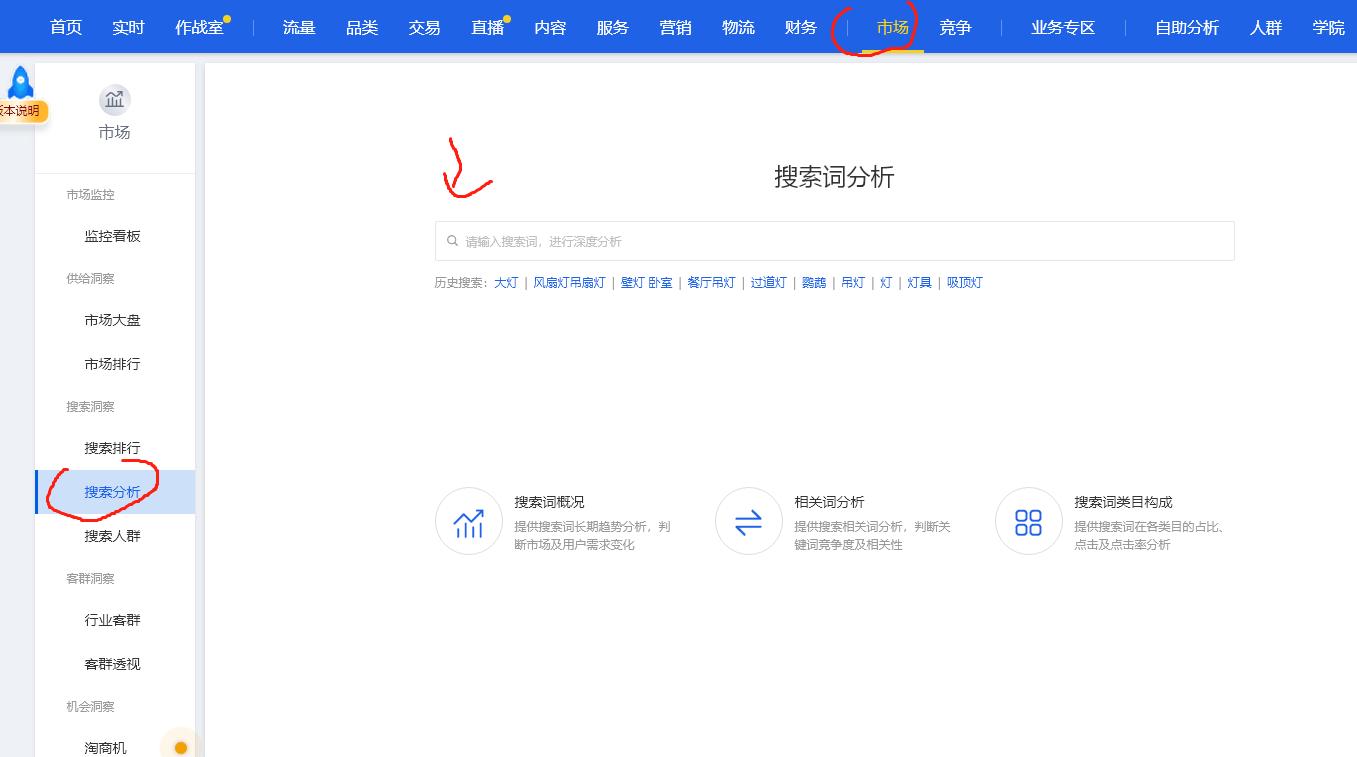Open 市场大盘 under 供给洞察
Screen dimensions: 1357x757
(x=113, y=320)
